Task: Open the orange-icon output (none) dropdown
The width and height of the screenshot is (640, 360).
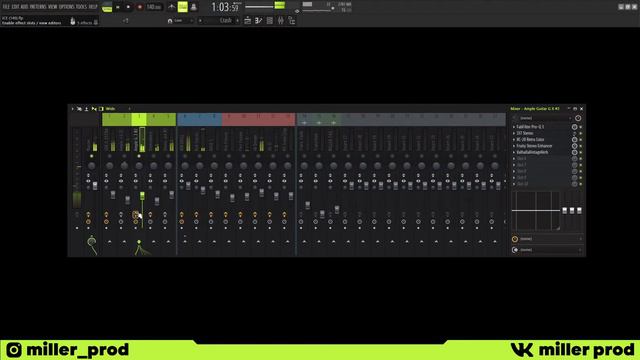Action: tap(550, 239)
